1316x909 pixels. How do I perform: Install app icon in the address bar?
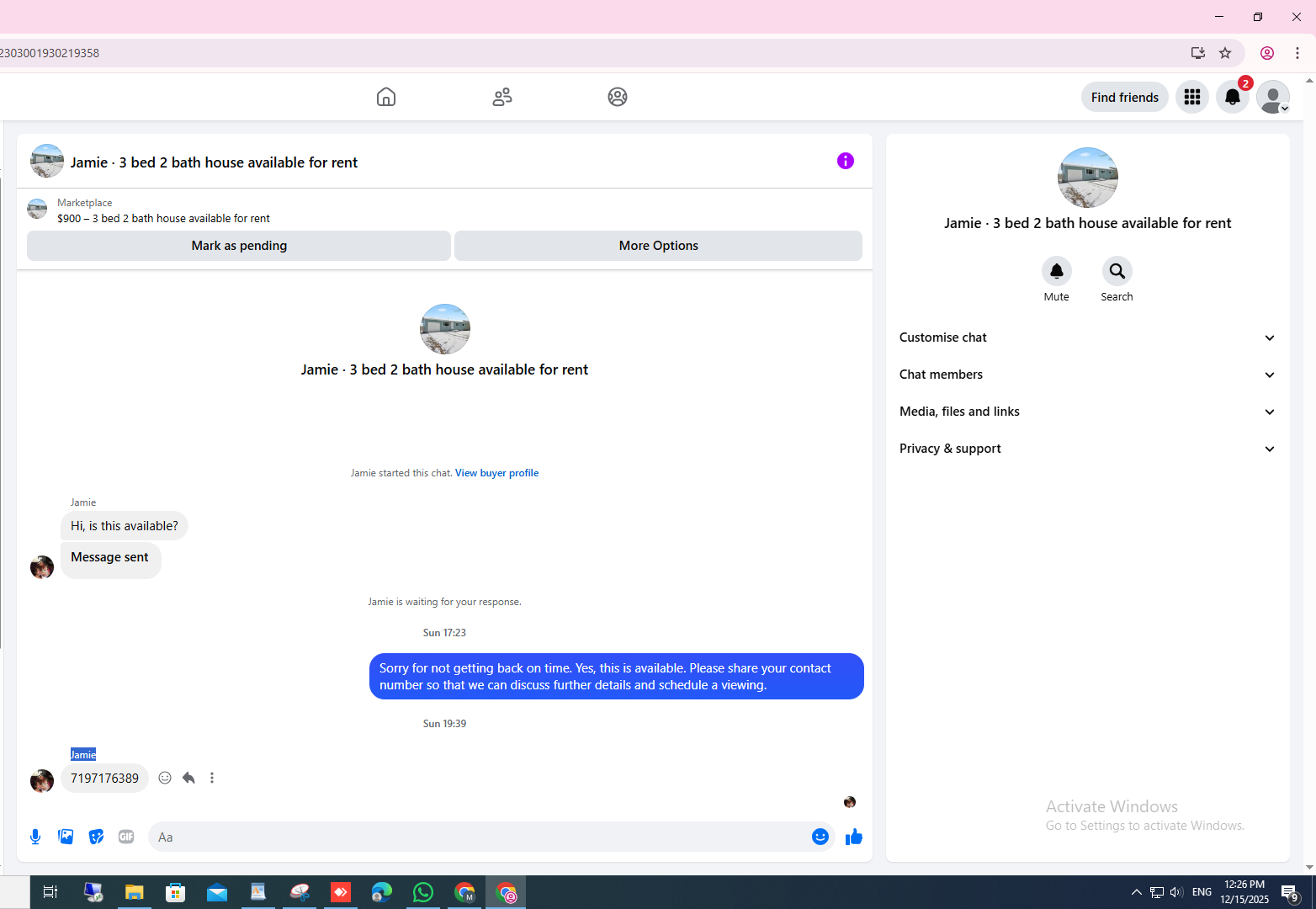coord(1198,53)
